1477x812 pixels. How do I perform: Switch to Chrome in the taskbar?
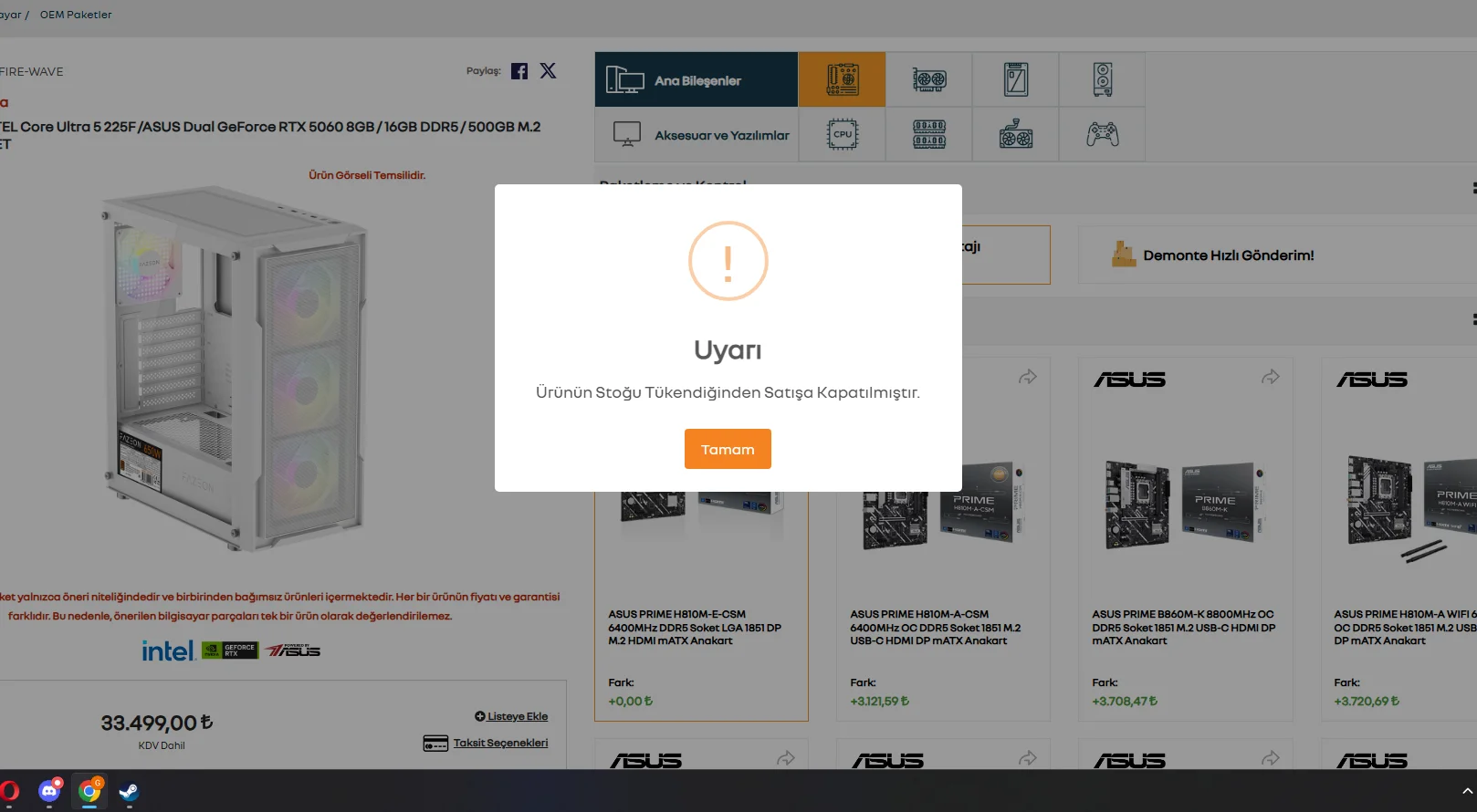pyautogui.click(x=89, y=791)
